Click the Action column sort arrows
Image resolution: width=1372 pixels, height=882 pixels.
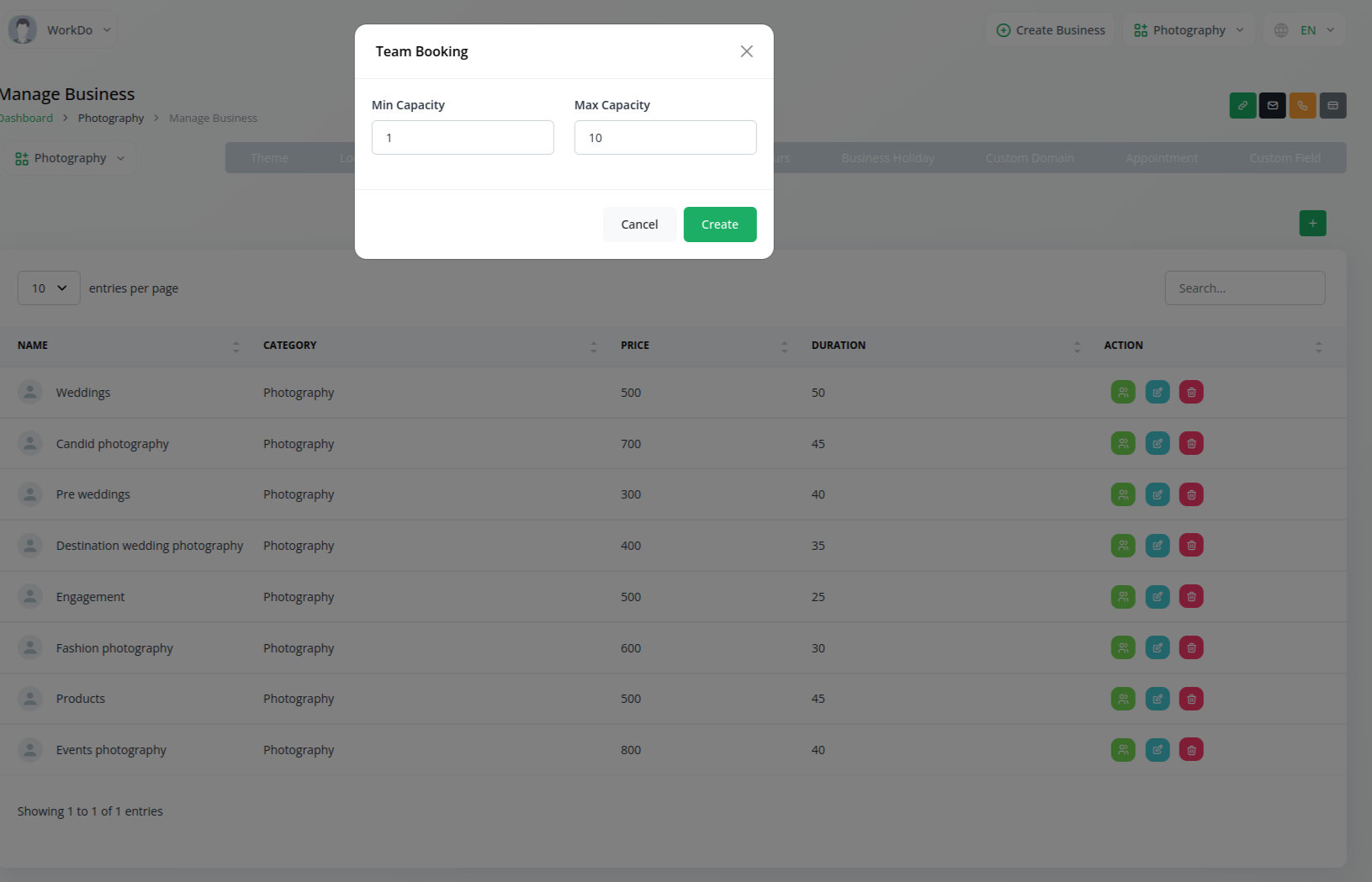1318,346
